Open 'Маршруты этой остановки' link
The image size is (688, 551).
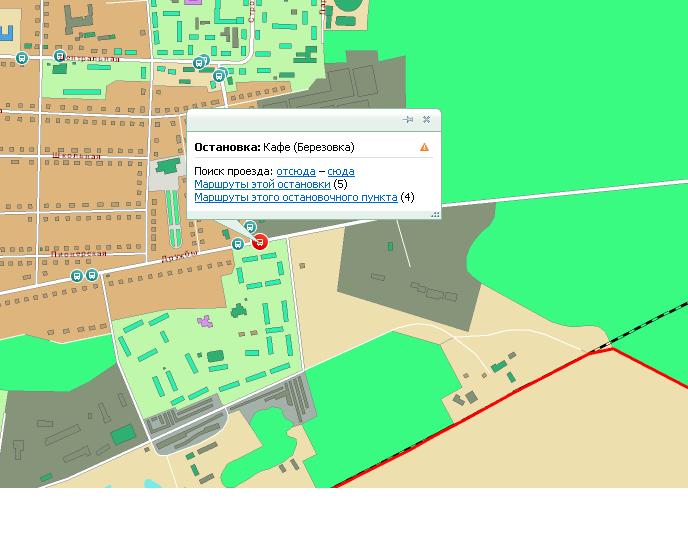tap(262, 185)
